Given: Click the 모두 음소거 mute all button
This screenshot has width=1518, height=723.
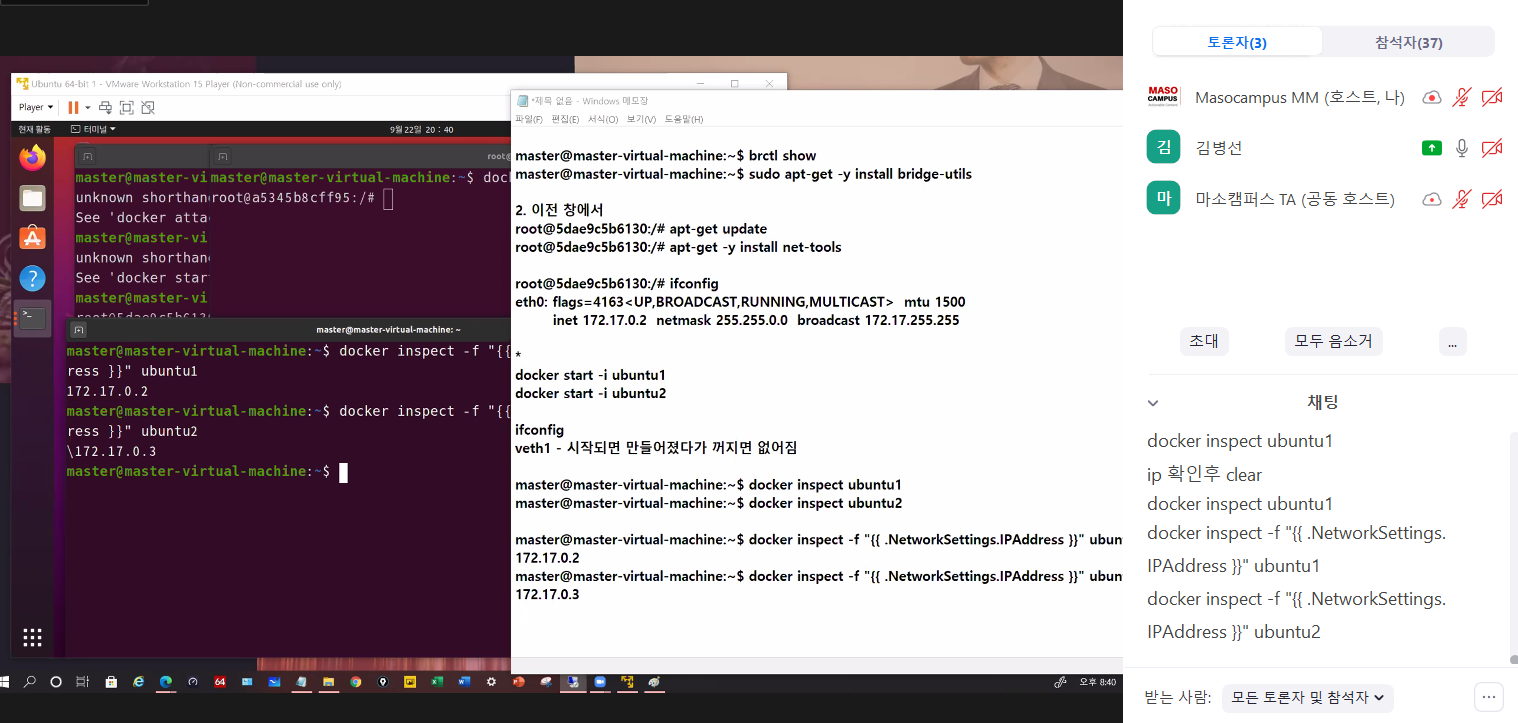Looking at the screenshot, I should [x=1333, y=341].
